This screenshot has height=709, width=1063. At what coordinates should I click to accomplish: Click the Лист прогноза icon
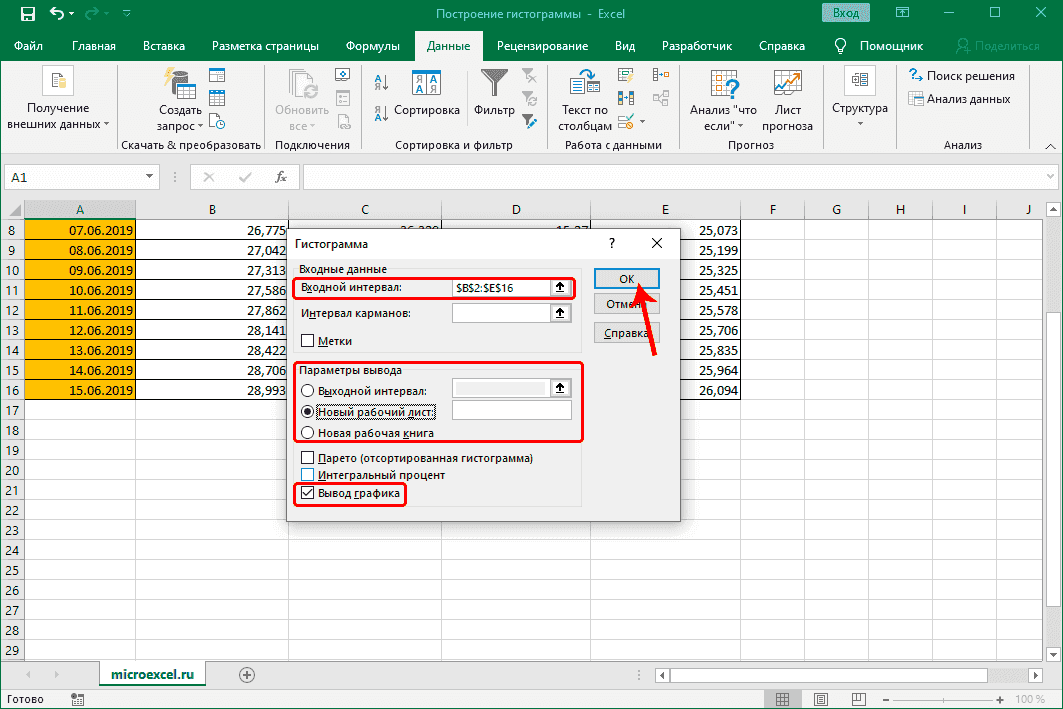tap(787, 95)
